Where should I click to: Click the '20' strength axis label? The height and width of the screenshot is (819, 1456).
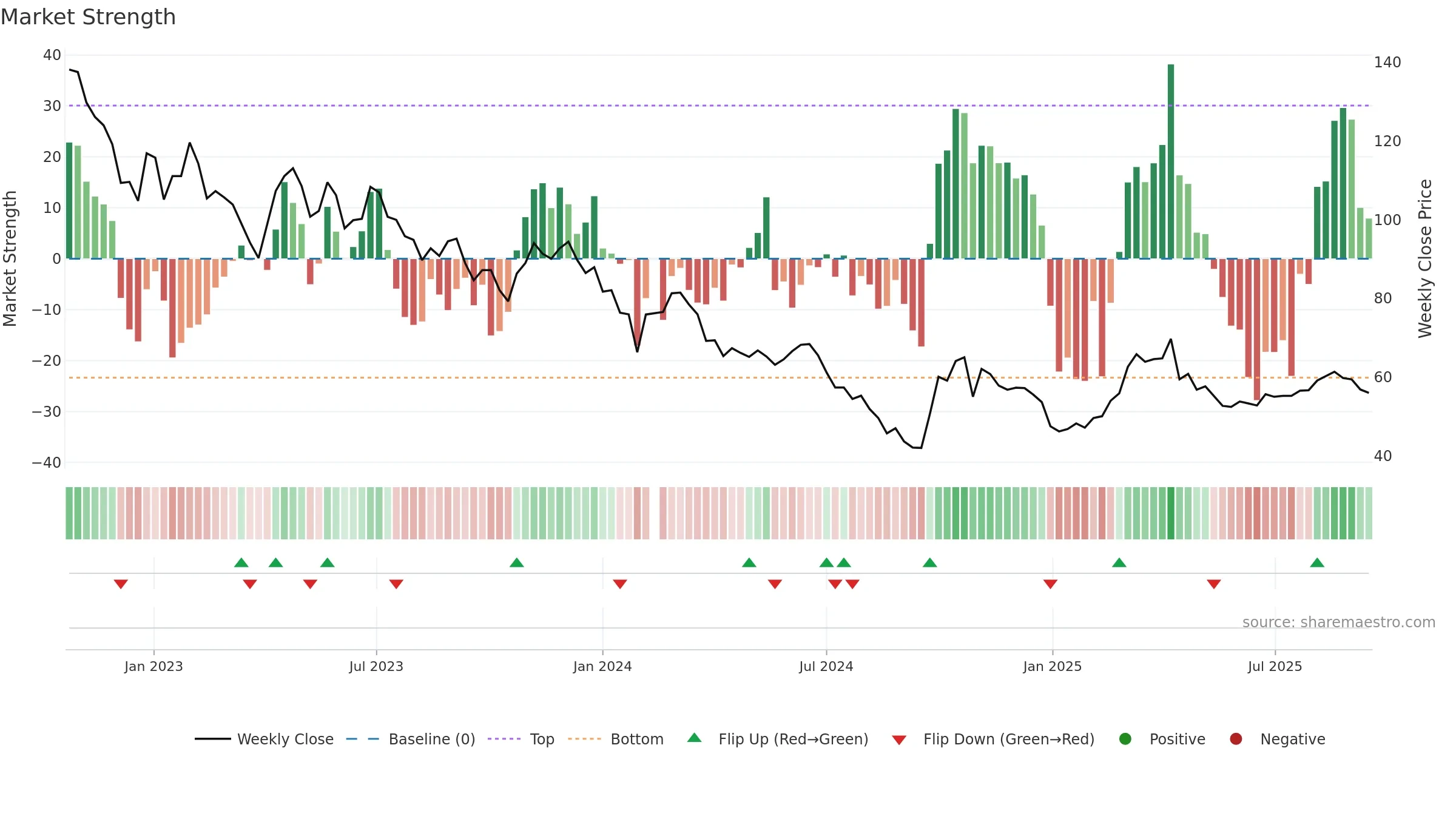(52, 157)
